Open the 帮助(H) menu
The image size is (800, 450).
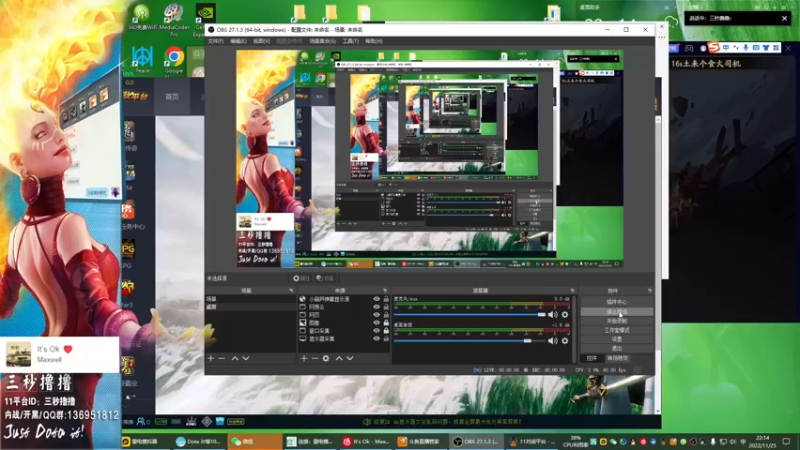click(x=373, y=41)
